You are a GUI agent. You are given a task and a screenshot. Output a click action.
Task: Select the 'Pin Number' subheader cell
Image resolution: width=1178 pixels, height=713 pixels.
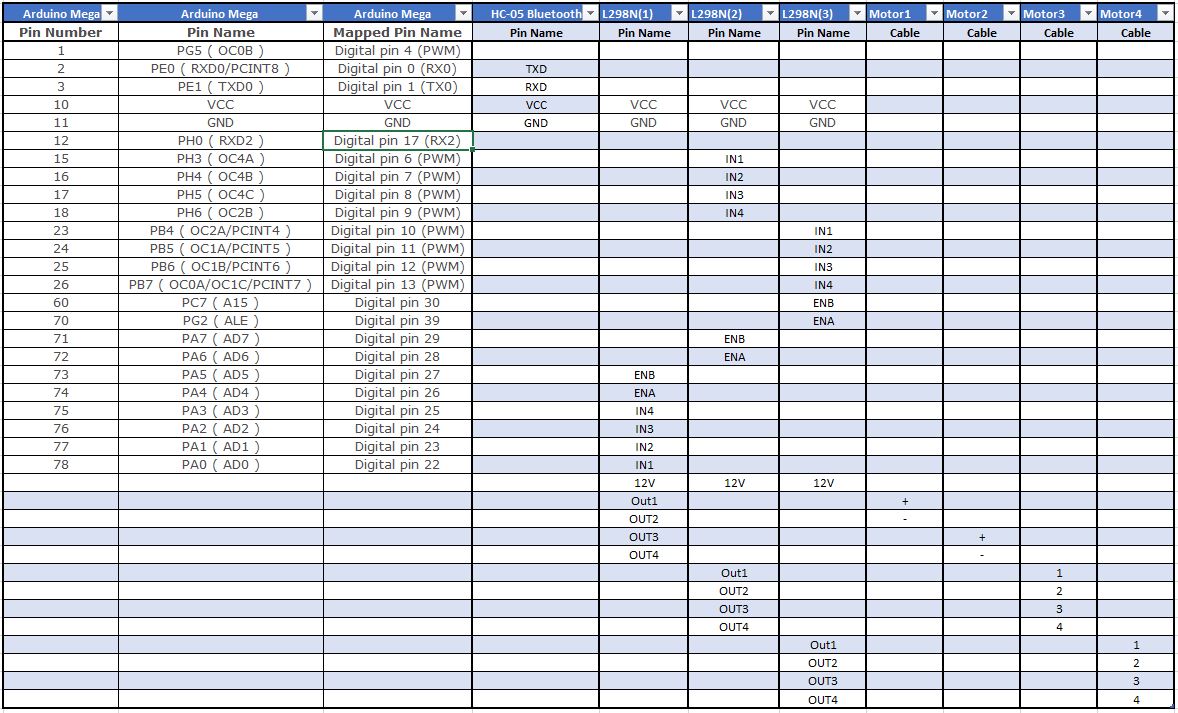click(x=61, y=32)
